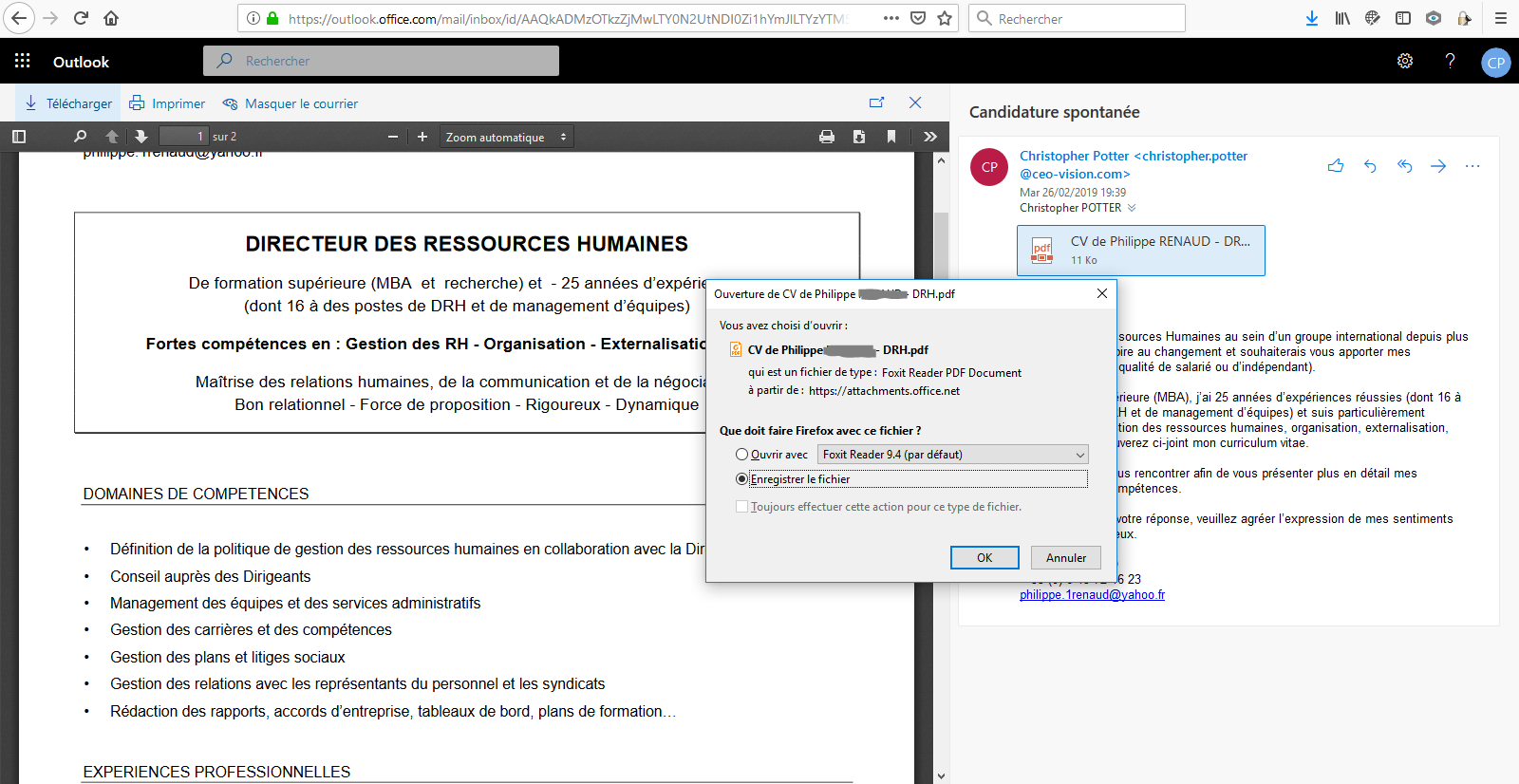Viewport: 1519px width, 784px height.
Task: Check 'Toujours effectuer cette action' checkbox
Action: tap(742, 507)
